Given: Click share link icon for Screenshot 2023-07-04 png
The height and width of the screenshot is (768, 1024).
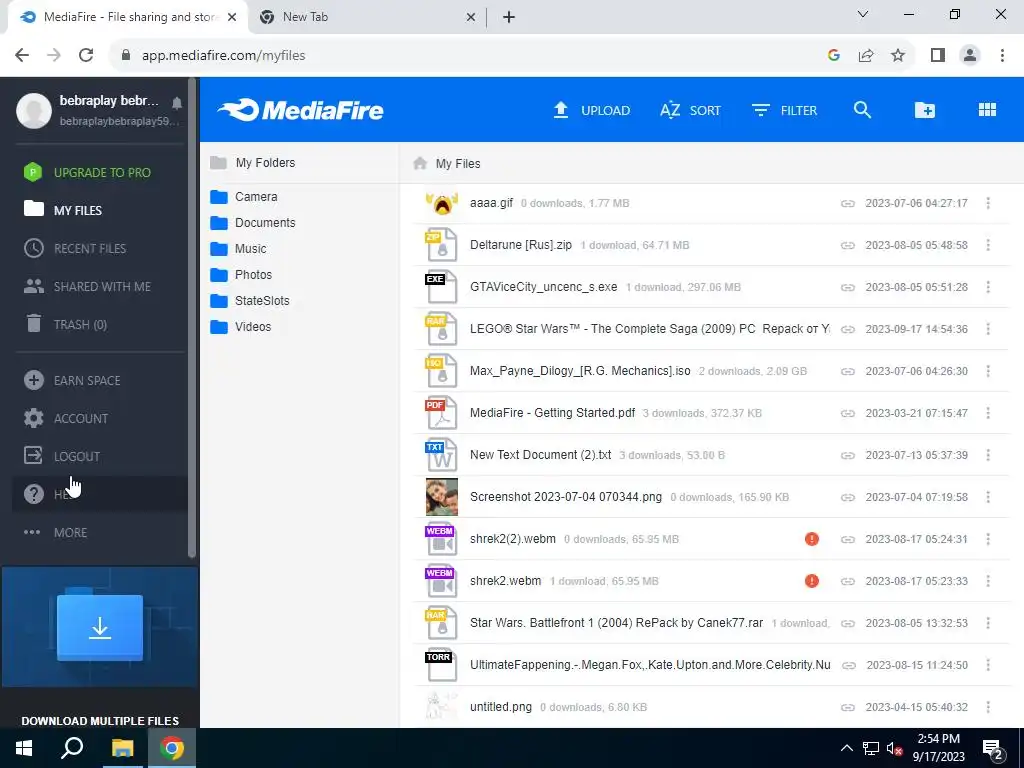Looking at the screenshot, I should pyautogui.click(x=848, y=497).
